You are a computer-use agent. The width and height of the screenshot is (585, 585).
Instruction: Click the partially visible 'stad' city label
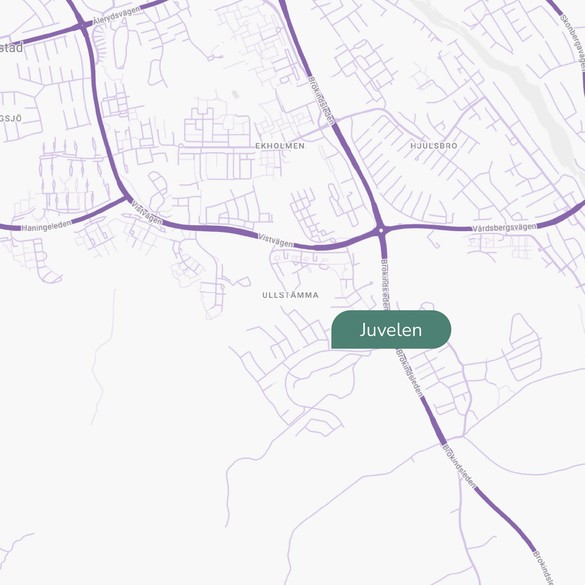point(12,48)
